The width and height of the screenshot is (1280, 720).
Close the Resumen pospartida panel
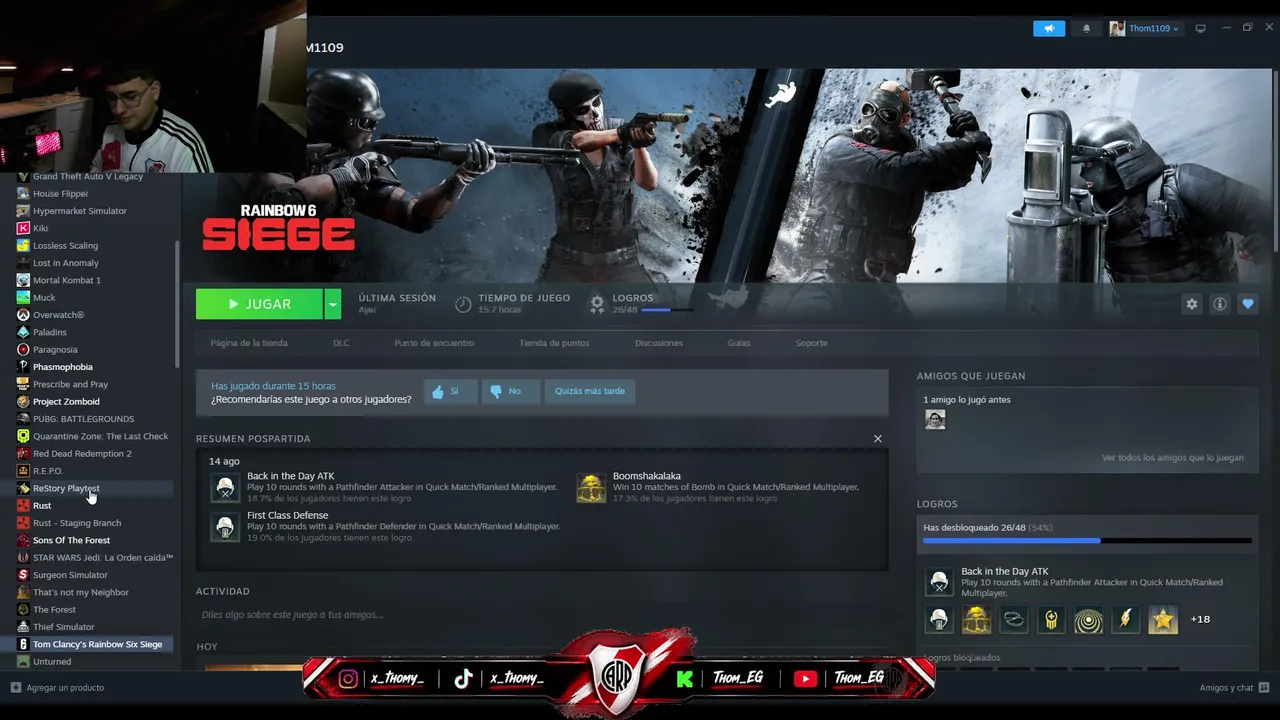[x=878, y=439]
